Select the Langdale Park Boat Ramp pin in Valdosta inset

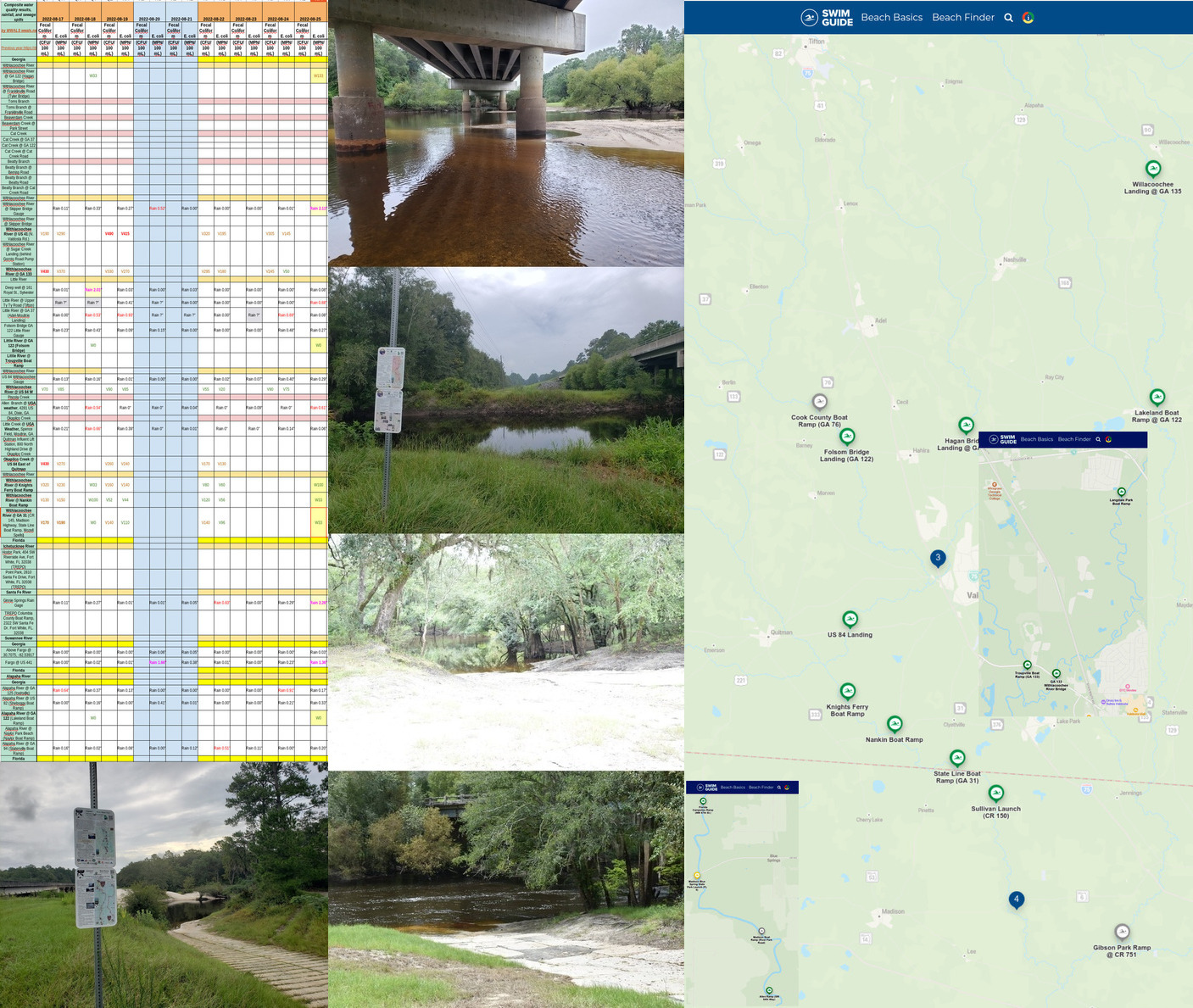tap(1121, 492)
